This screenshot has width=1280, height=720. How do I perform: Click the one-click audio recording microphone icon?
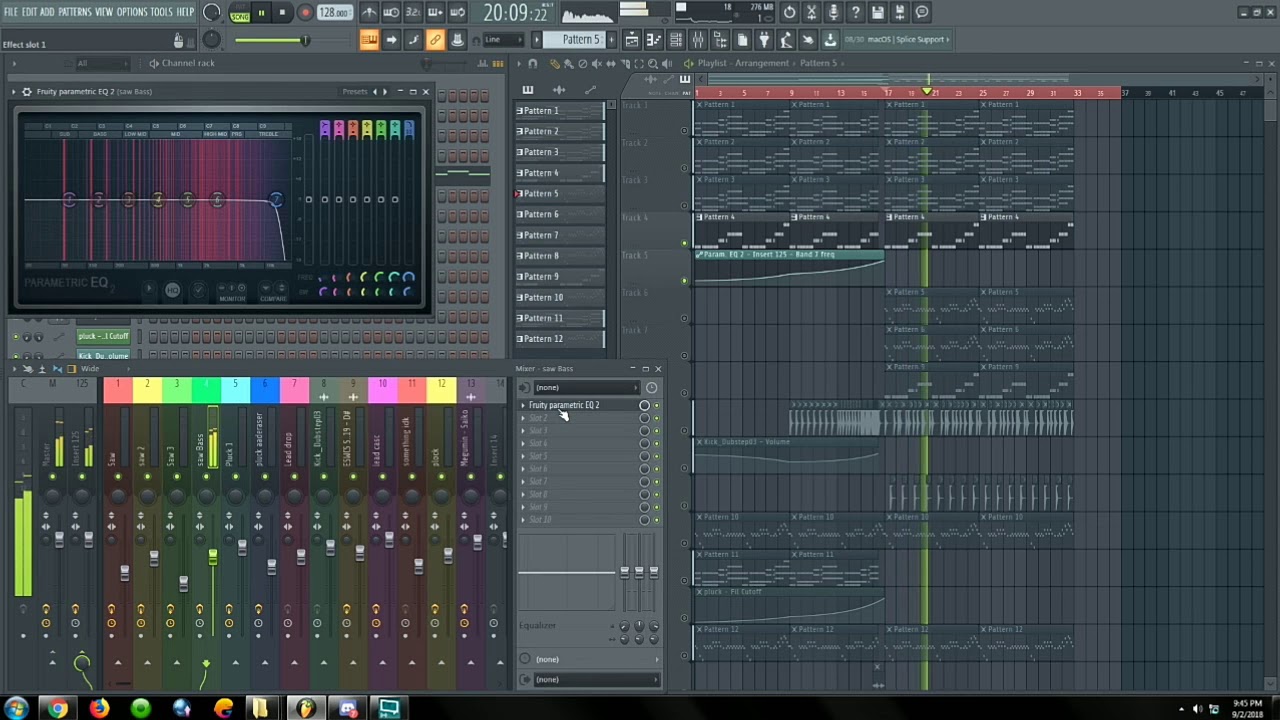pyautogui.click(x=833, y=13)
